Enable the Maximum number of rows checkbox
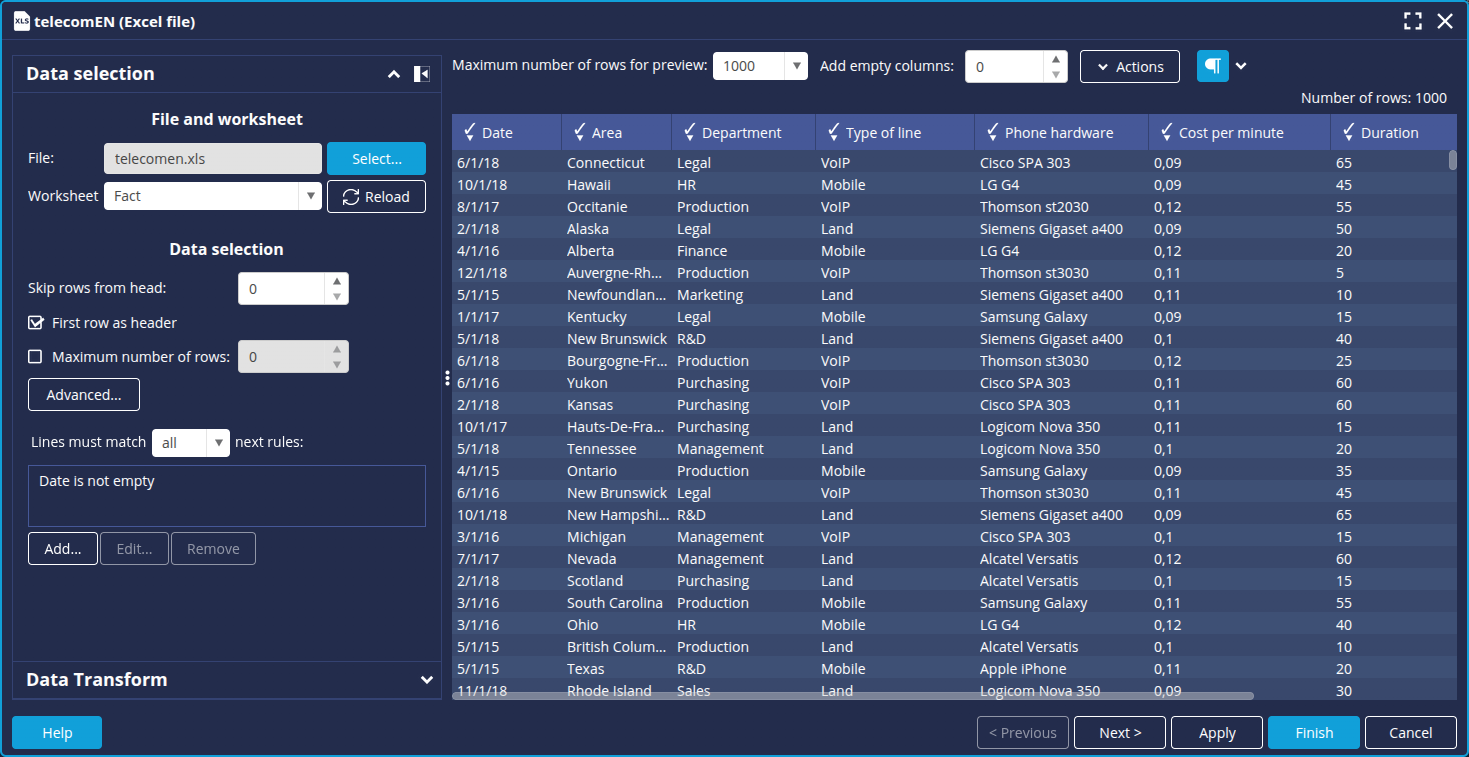This screenshot has width=1469, height=757. (x=36, y=357)
